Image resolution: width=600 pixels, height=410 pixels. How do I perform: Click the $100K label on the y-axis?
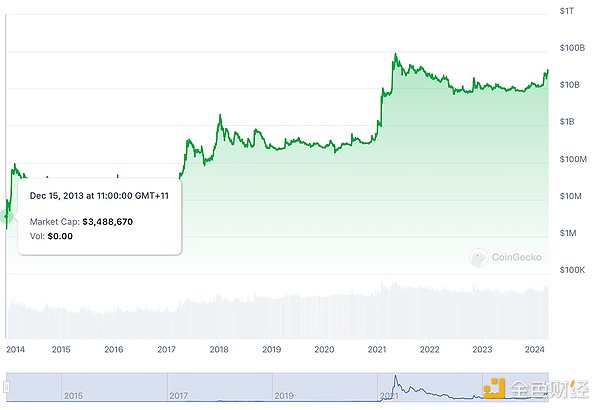[572, 270]
